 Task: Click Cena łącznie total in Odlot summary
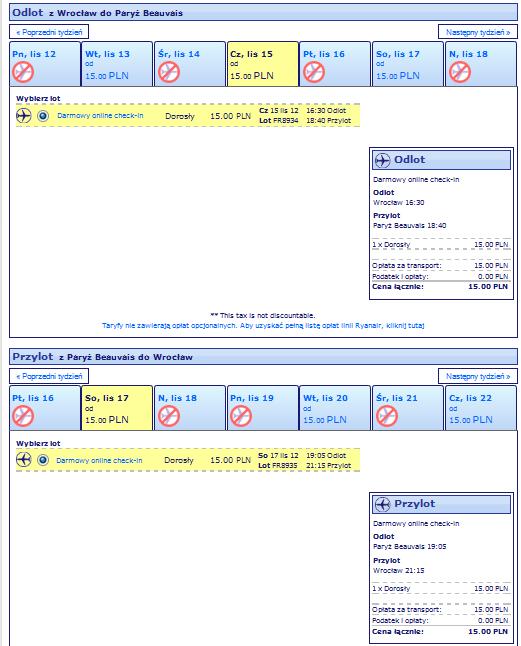coord(440,287)
